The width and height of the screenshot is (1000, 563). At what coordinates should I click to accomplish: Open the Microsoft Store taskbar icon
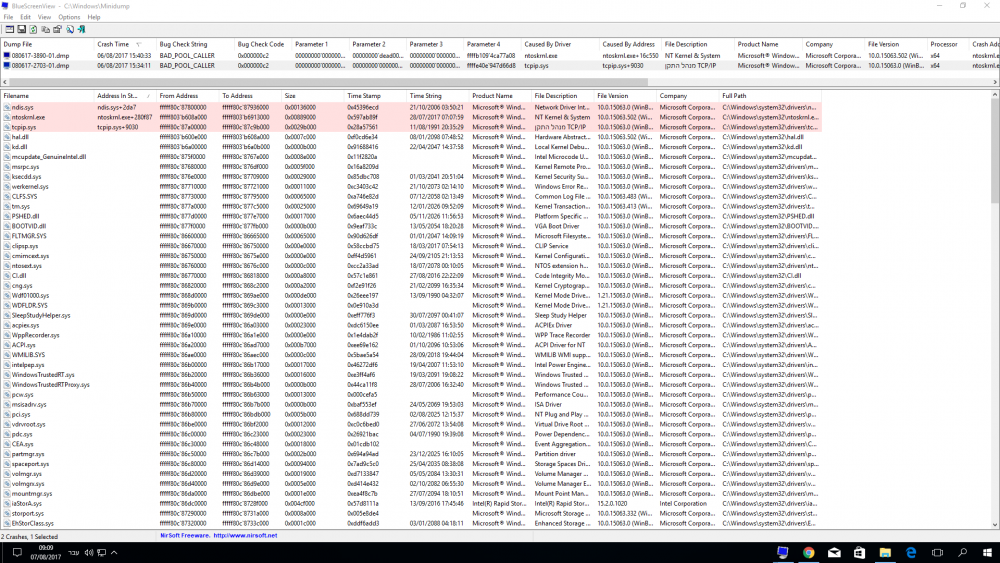point(860,553)
